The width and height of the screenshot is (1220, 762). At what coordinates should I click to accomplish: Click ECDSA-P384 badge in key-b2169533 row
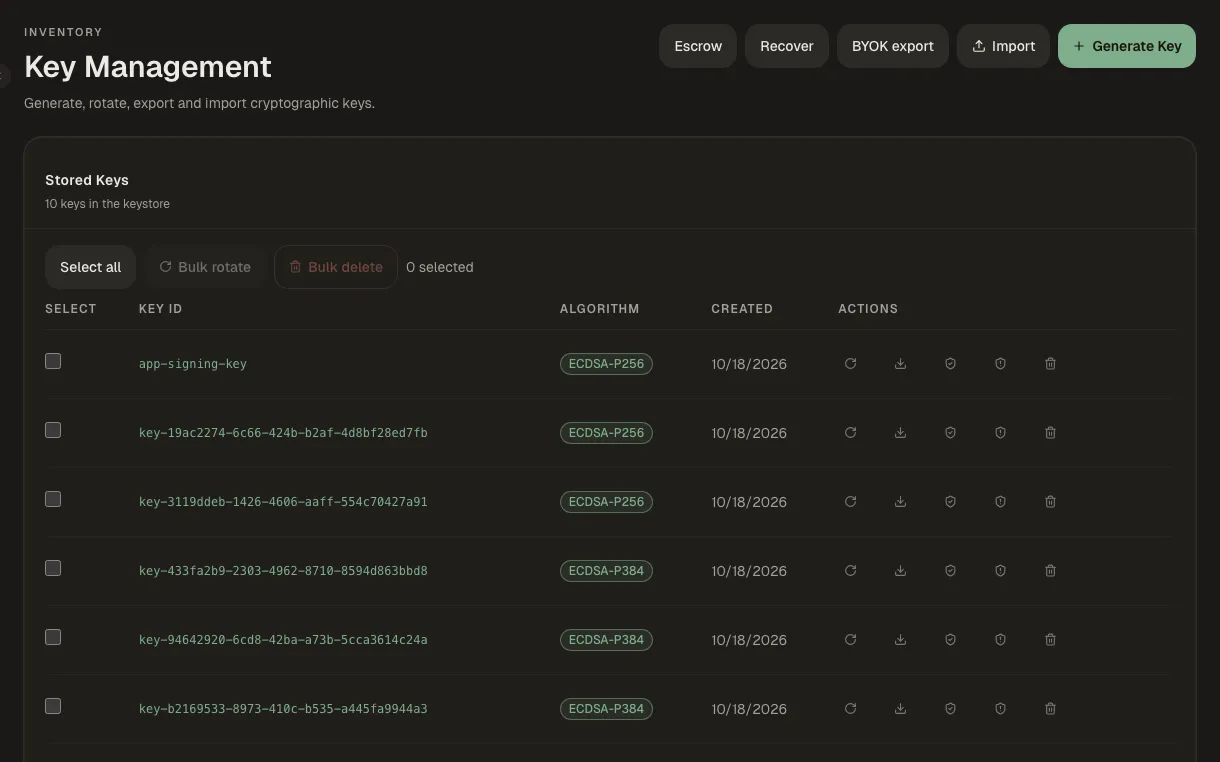[x=606, y=709]
